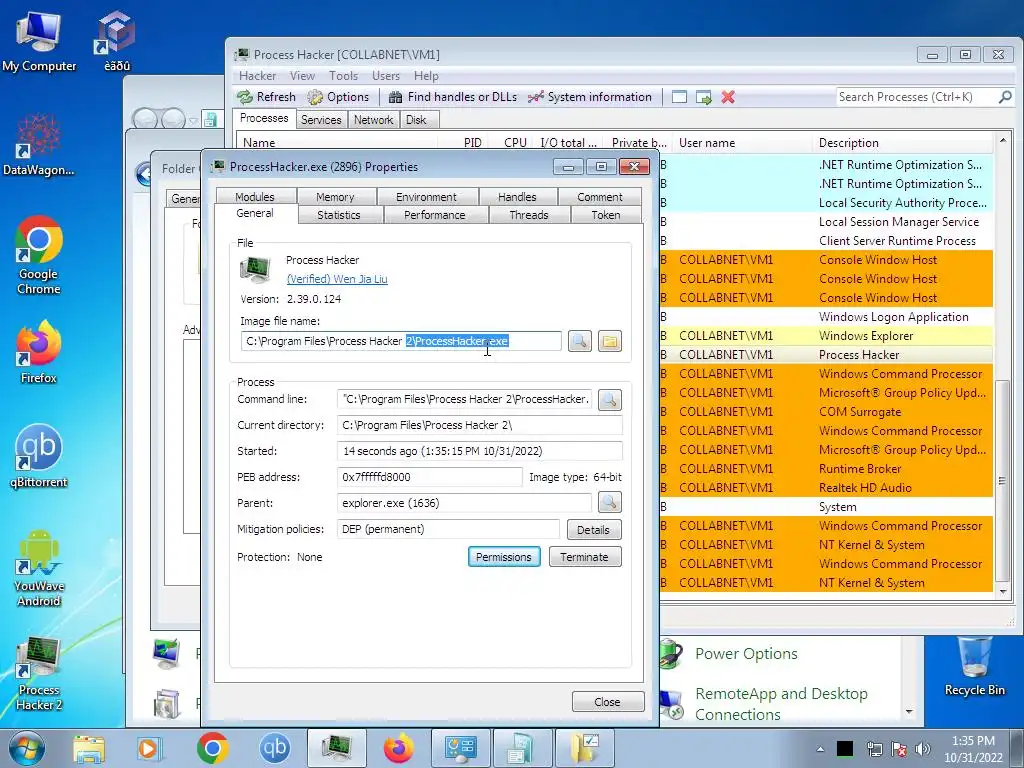Open Handles tab in Properties dialog
The width and height of the screenshot is (1024, 768).
517,197
